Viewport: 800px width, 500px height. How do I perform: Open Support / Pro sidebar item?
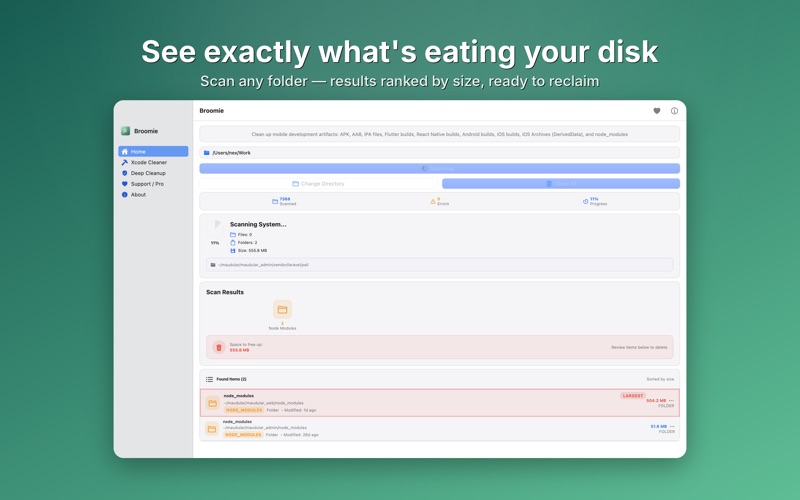tap(153, 184)
